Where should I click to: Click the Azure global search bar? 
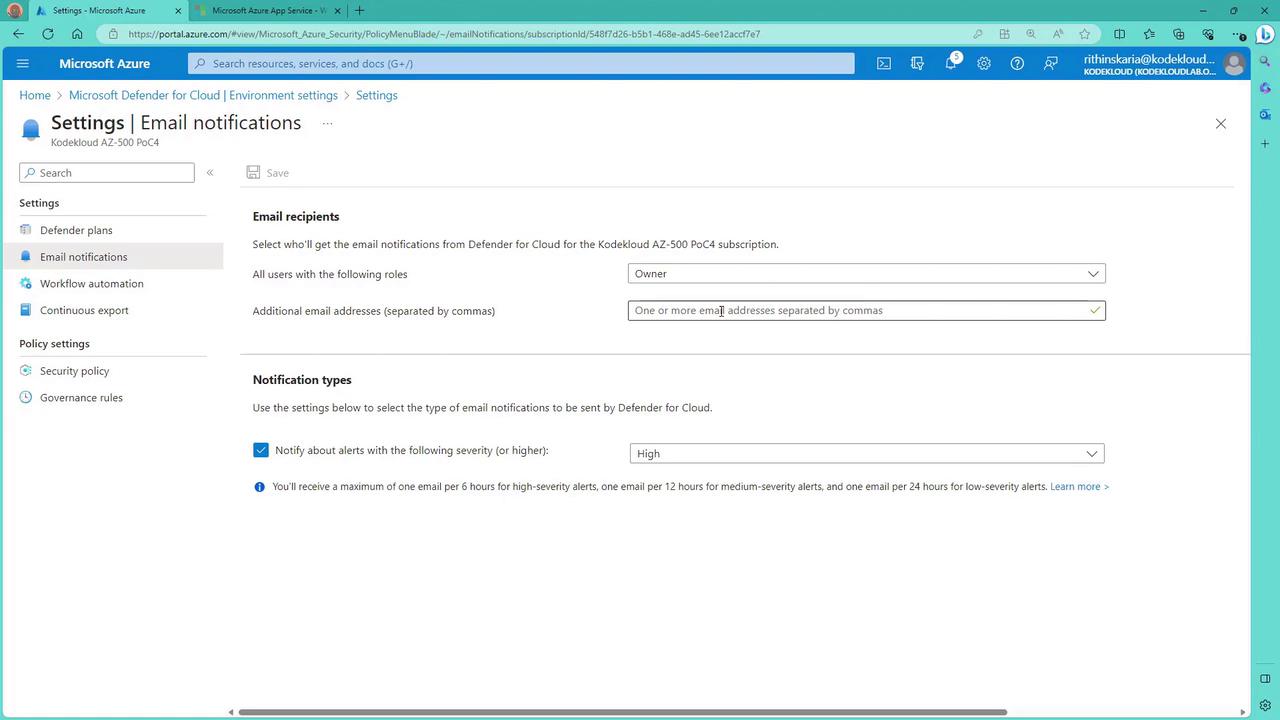click(521, 64)
